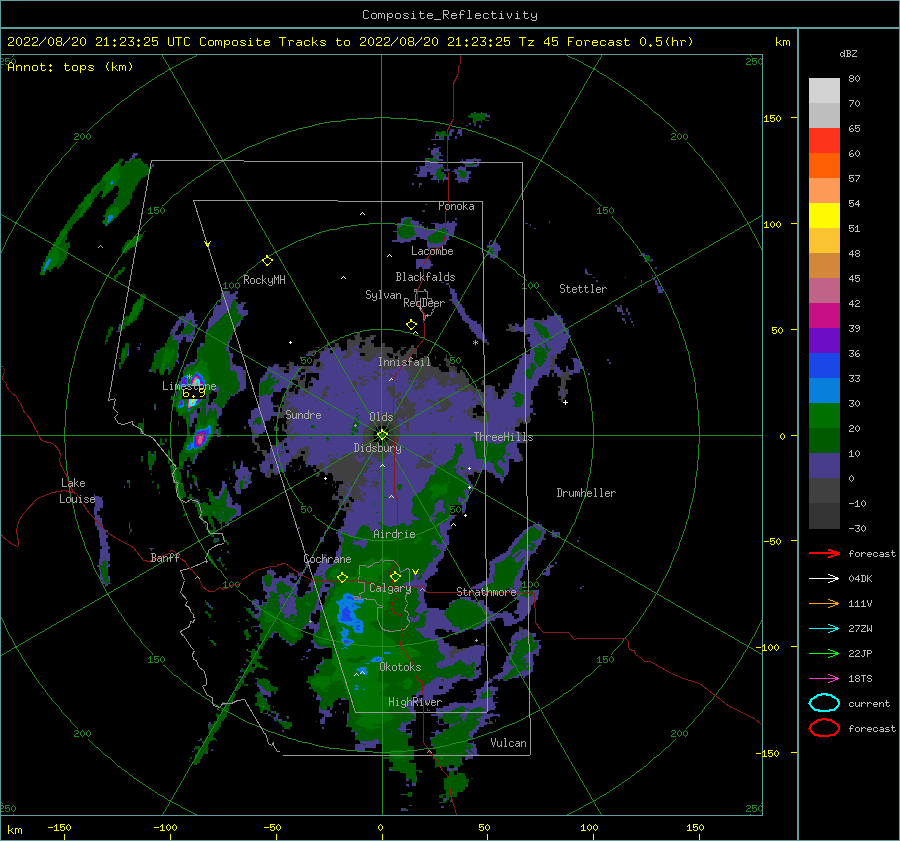Select the blue 36-33 dBZ swatch

pyautogui.click(x=824, y=365)
